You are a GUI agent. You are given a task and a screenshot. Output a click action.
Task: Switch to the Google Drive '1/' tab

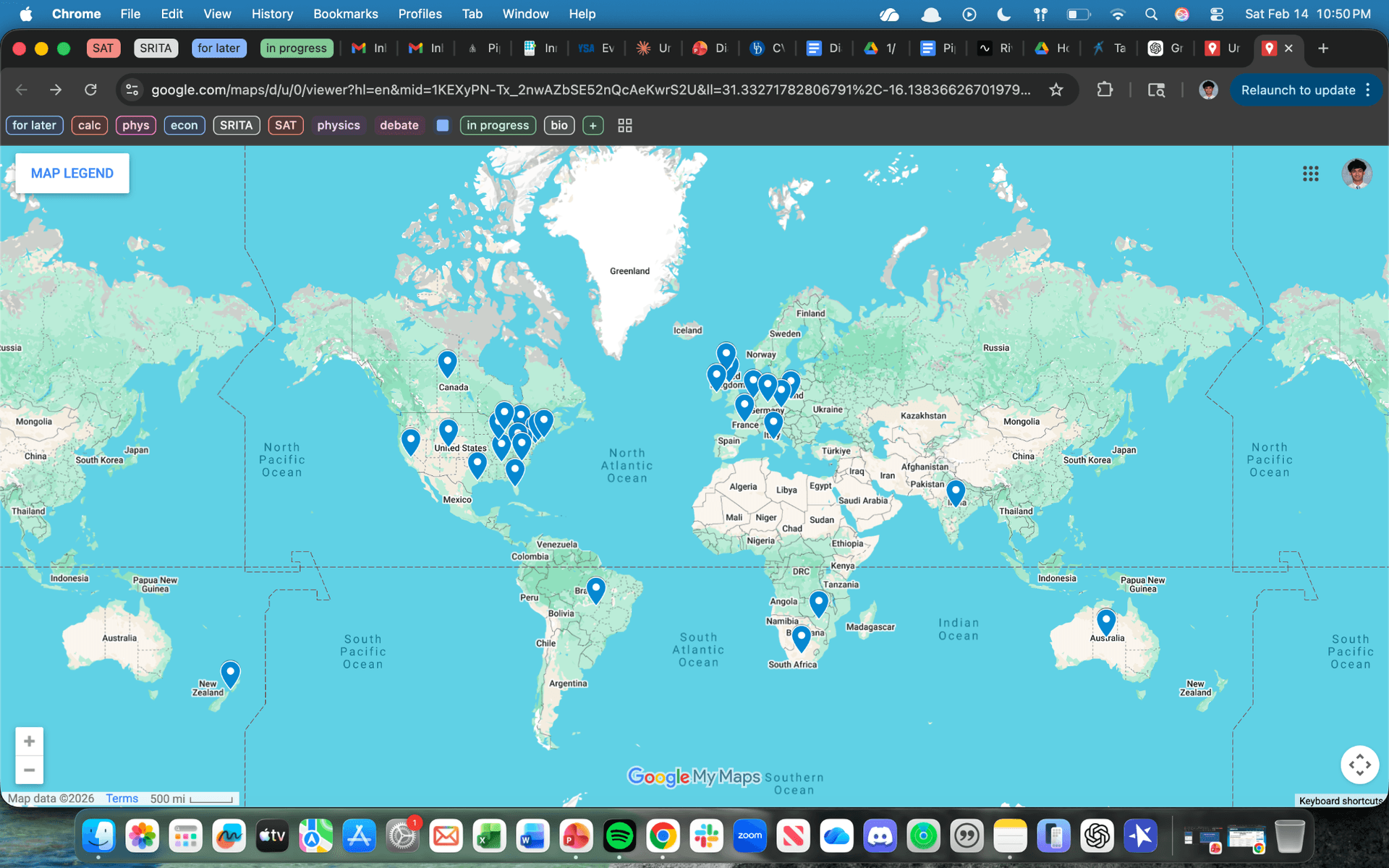882,48
